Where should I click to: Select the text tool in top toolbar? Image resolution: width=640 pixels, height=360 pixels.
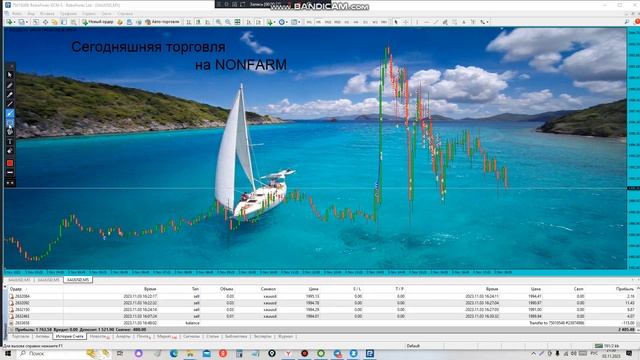(x=464, y=22)
